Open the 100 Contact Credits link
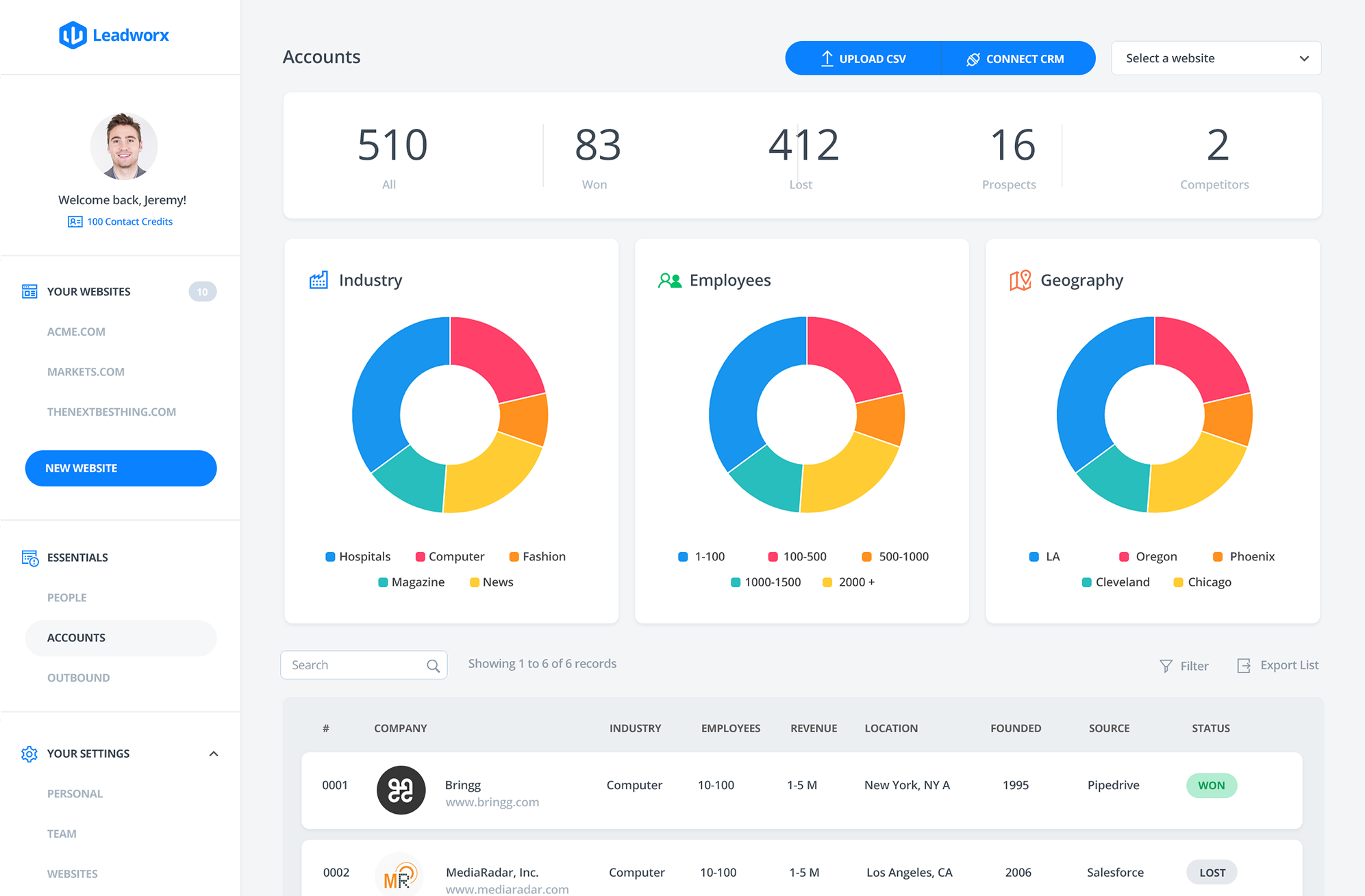This screenshot has width=1365, height=896. click(121, 221)
